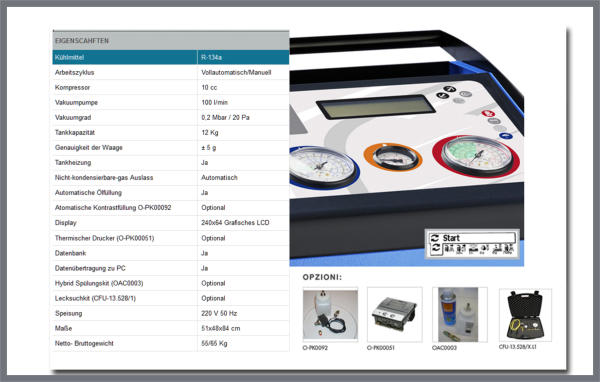The width and height of the screenshot is (600, 382).
Task: Click the OPZIONI heading
Action: click(322, 277)
